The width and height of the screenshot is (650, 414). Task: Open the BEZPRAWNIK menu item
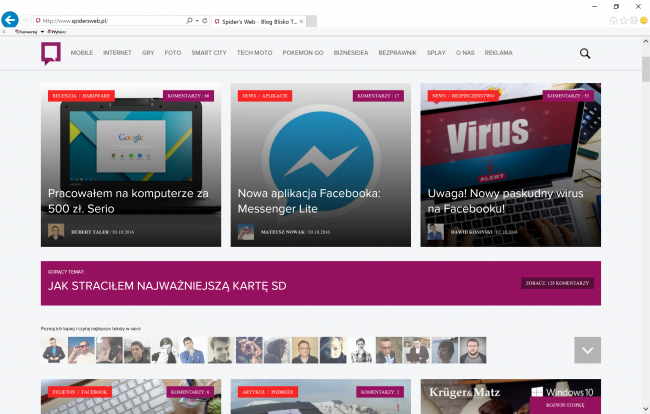pyautogui.click(x=398, y=53)
